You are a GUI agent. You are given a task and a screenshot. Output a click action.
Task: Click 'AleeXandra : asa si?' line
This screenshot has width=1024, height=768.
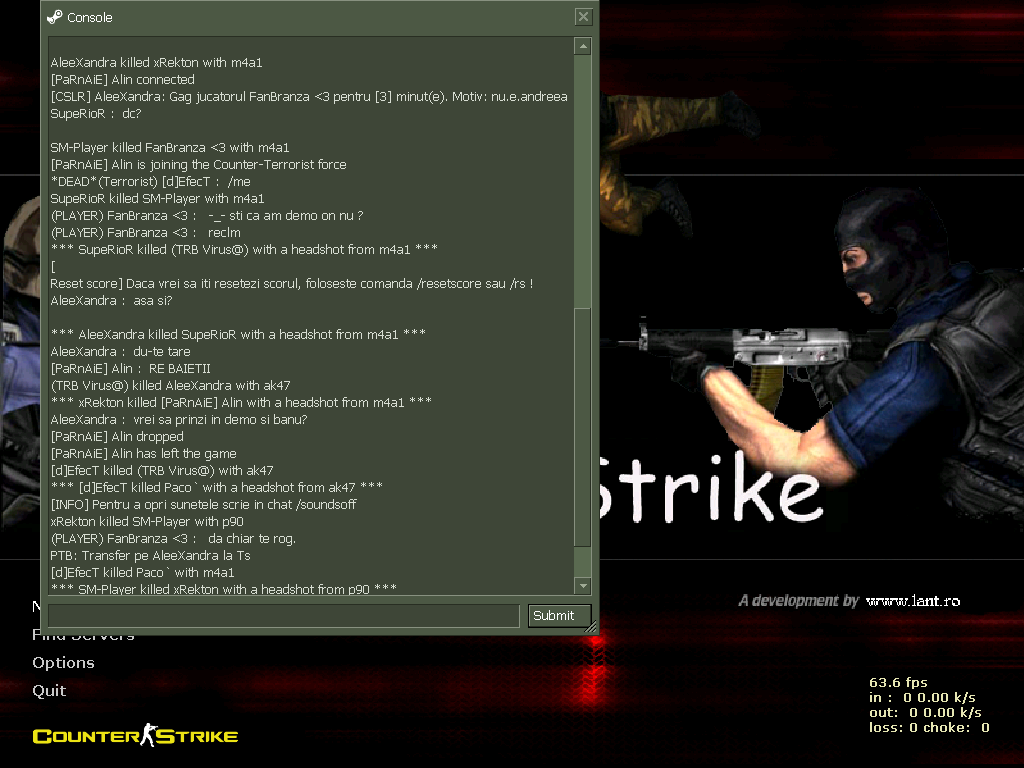[x=111, y=300]
